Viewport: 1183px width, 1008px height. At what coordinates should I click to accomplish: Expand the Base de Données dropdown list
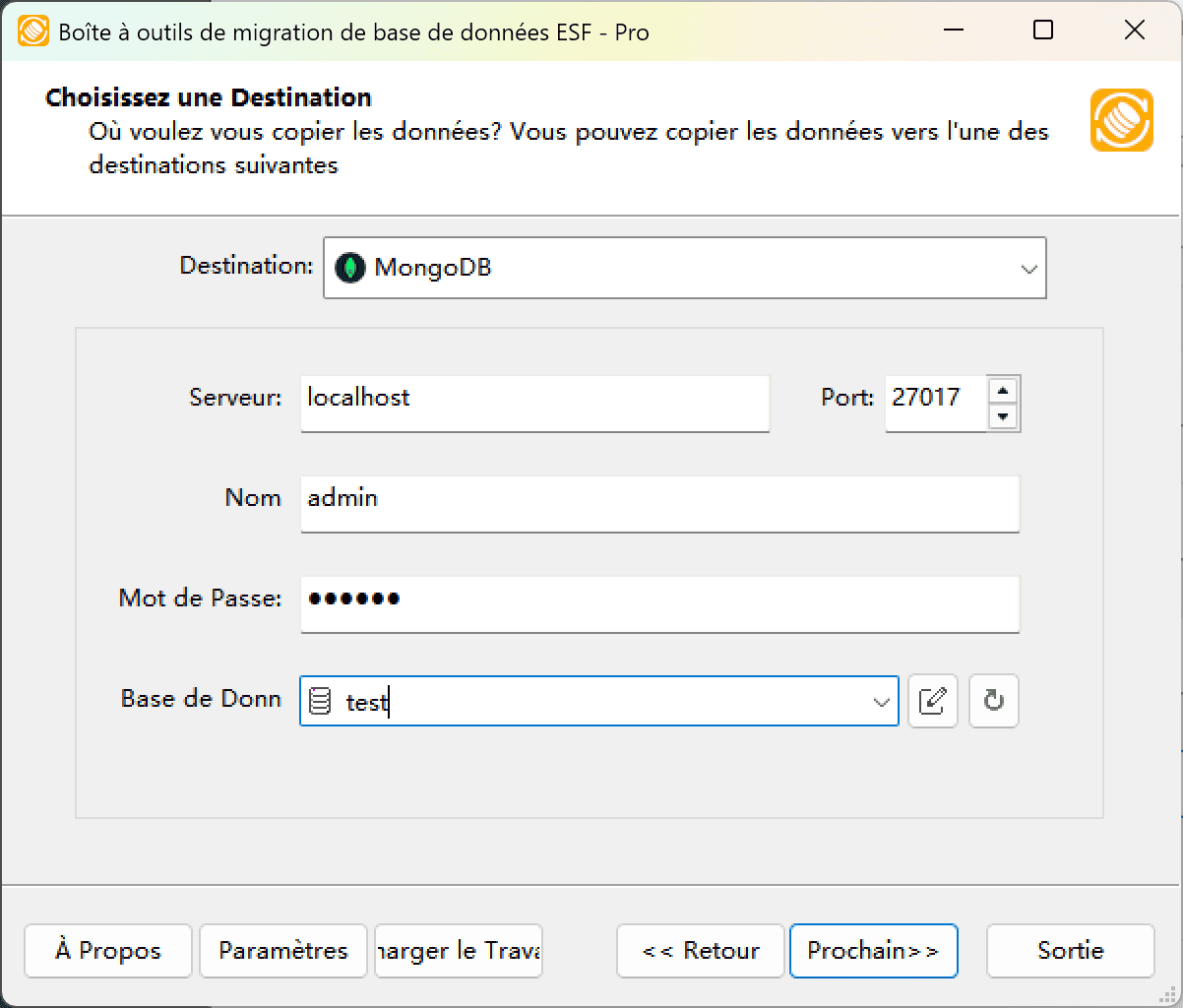[879, 701]
